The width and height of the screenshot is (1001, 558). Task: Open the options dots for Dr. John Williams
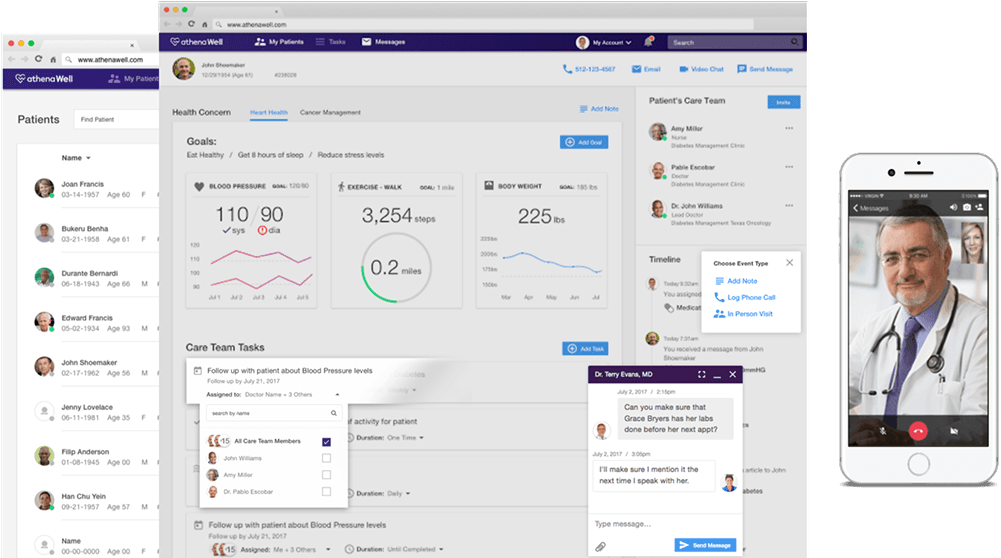[789, 206]
